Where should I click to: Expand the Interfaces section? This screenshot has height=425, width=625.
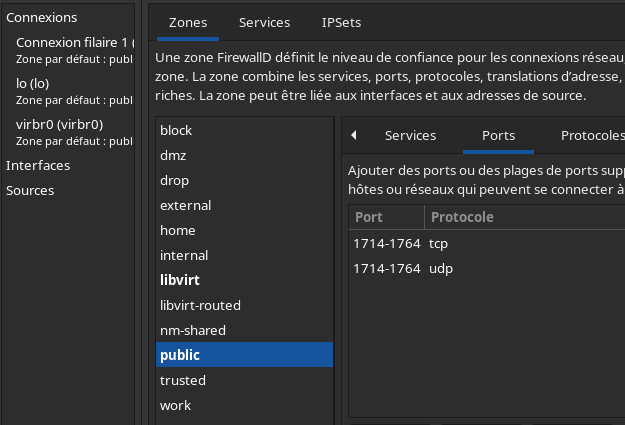pyautogui.click(x=38, y=165)
